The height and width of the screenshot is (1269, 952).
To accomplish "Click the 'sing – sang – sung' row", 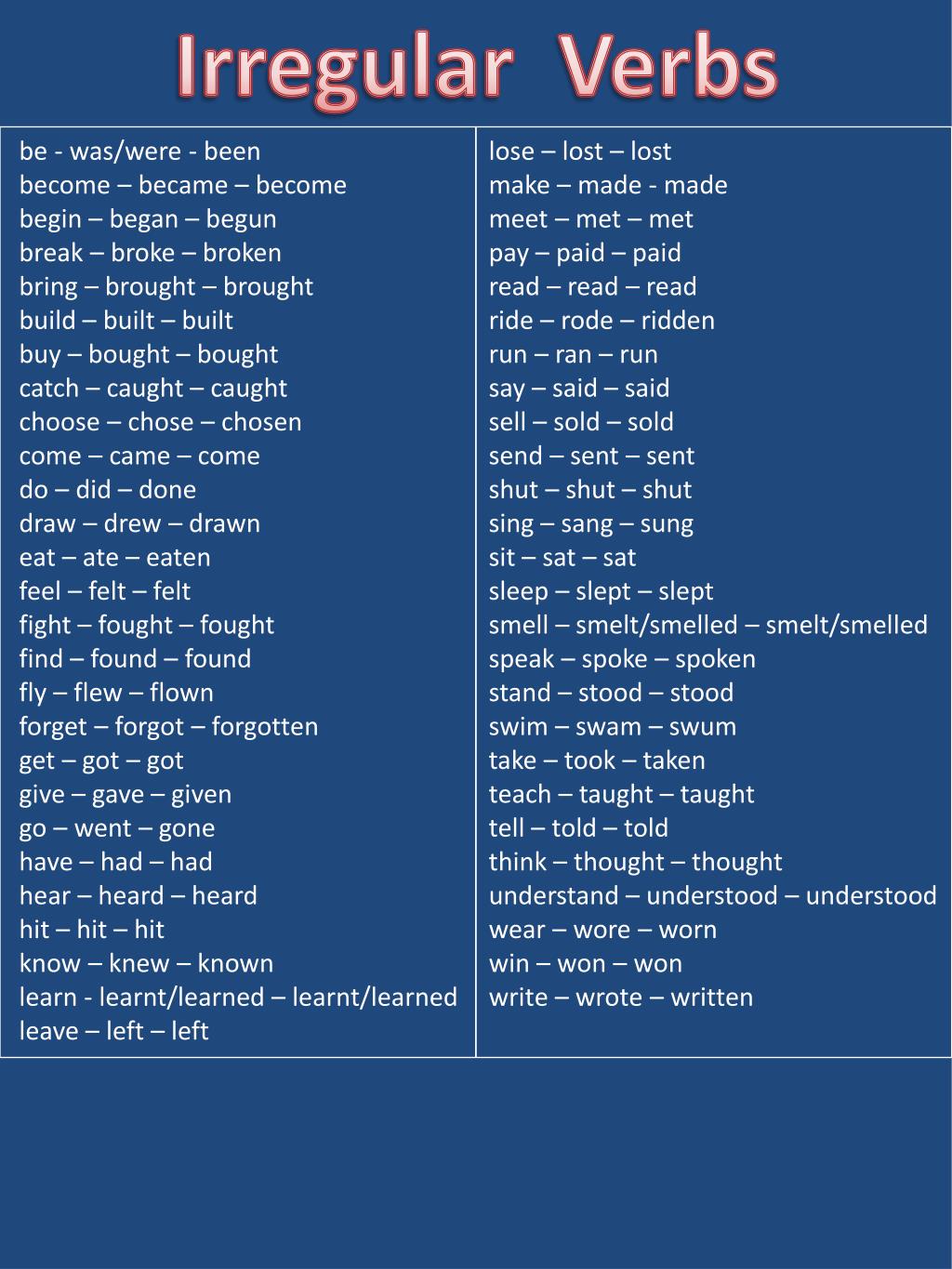I will (x=591, y=523).
